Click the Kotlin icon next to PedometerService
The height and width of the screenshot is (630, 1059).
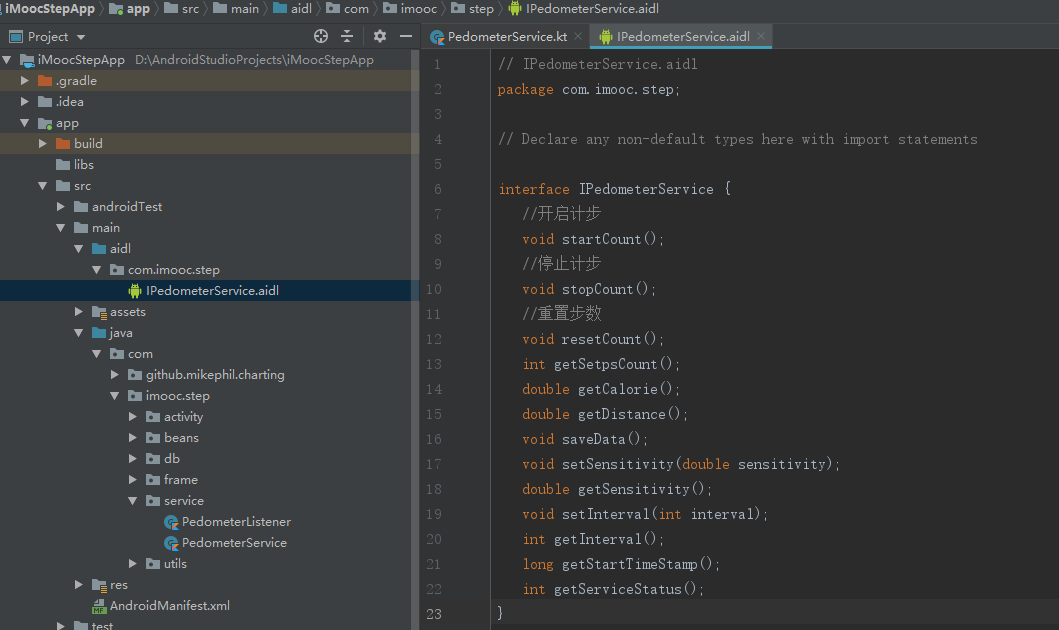click(174, 542)
